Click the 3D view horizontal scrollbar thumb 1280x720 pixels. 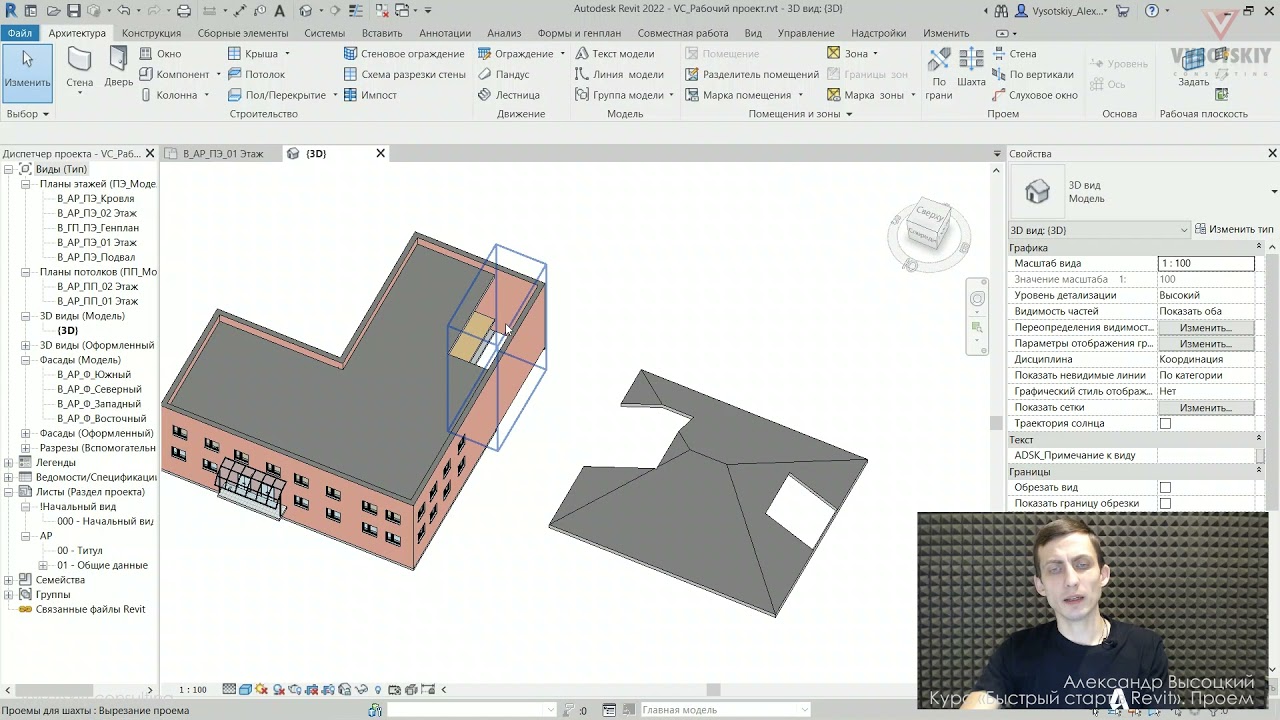tap(713, 690)
